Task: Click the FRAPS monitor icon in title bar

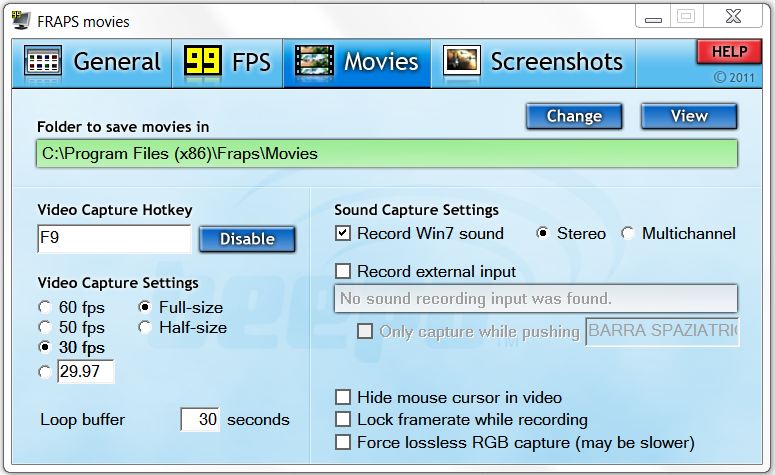Action: 21,20
